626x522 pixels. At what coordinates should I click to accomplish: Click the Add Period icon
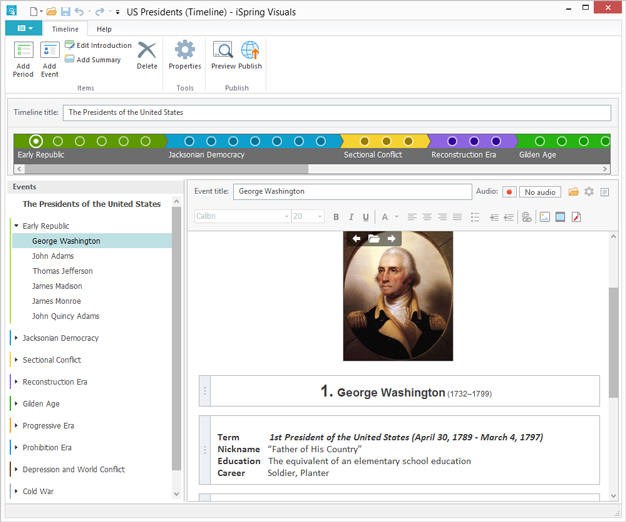pyautogui.click(x=24, y=50)
